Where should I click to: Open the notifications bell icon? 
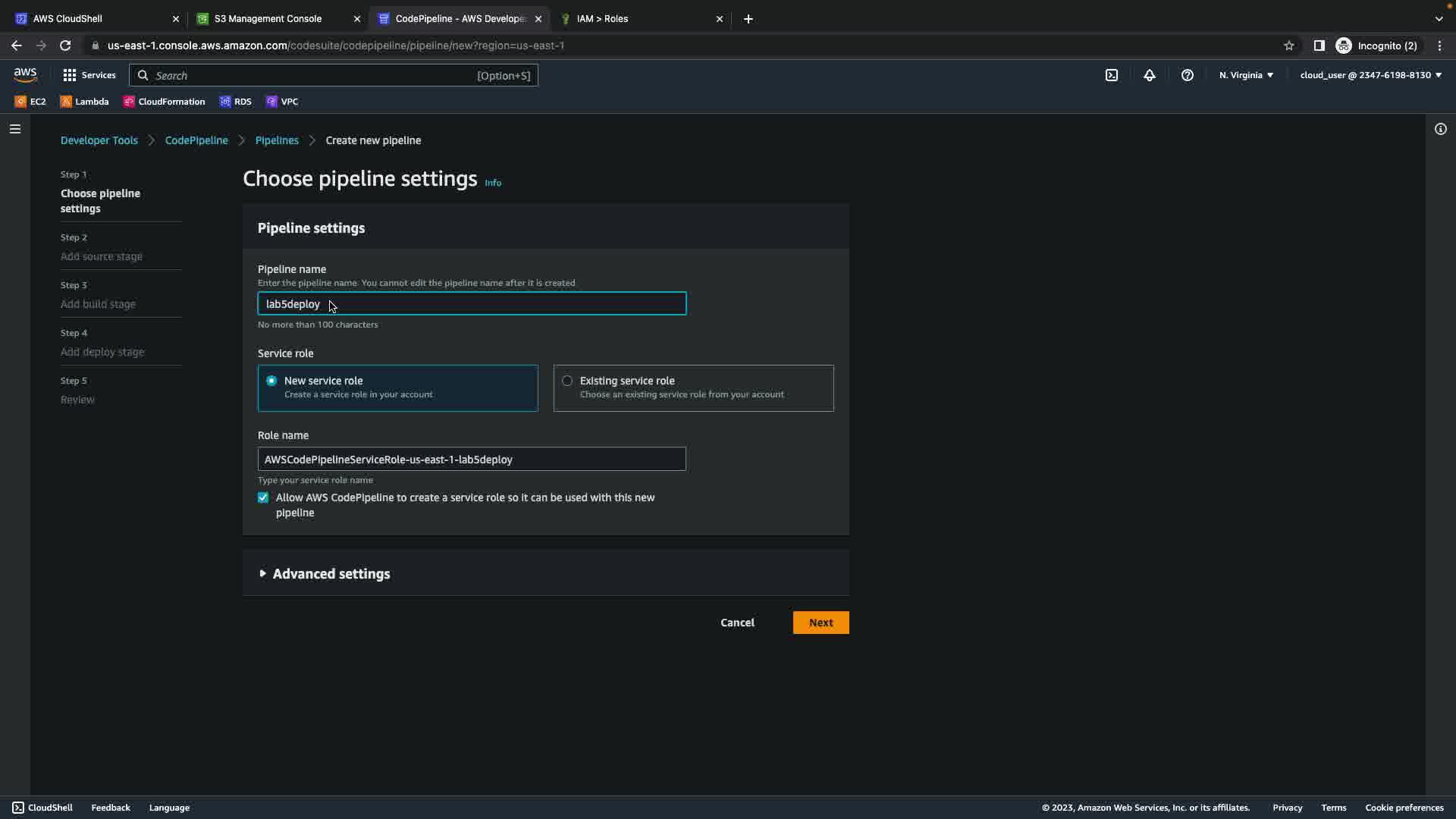[x=1149, y=75]
